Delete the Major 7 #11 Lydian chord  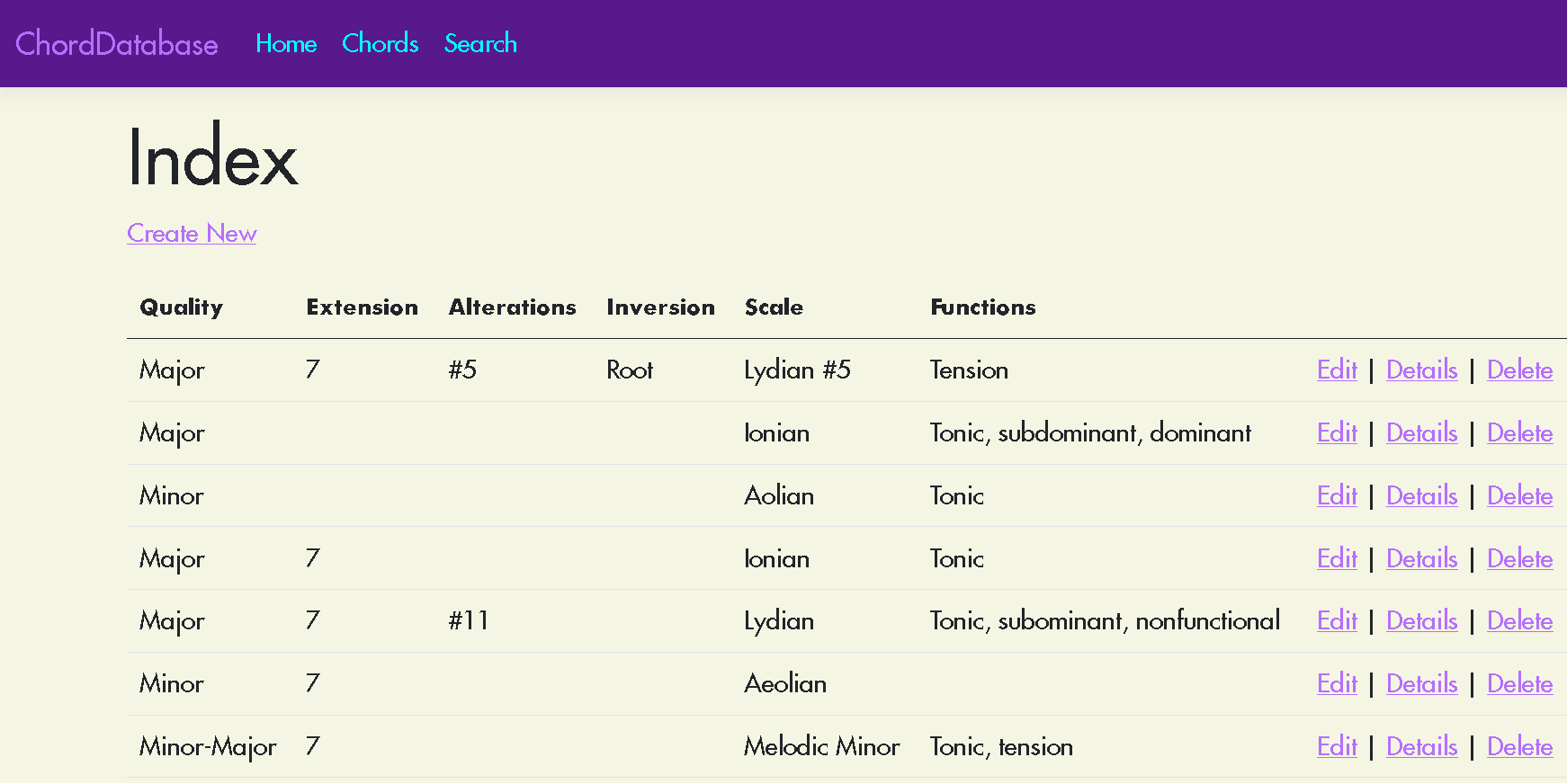[x=1519, y=620]
